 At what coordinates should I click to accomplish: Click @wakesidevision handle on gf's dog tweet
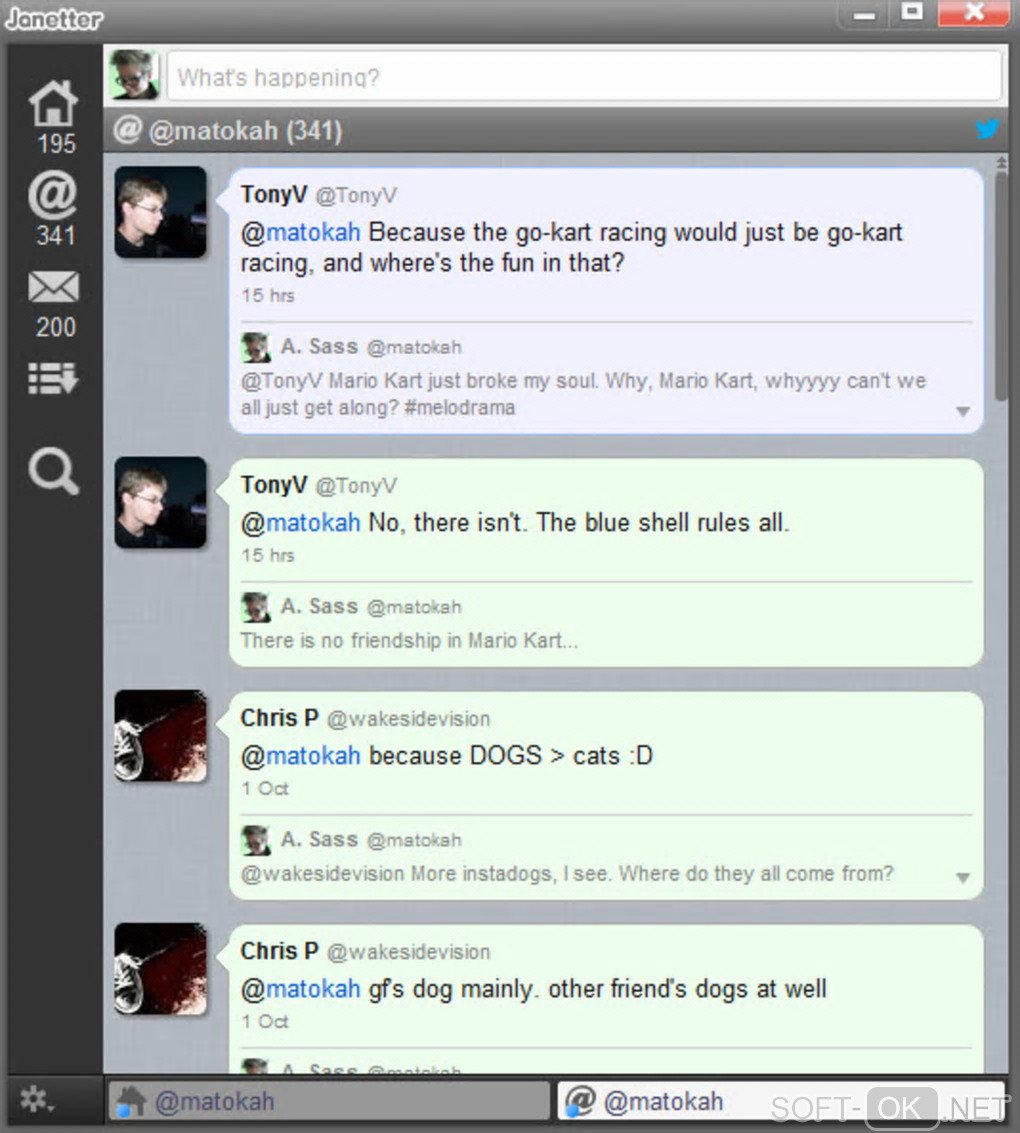[x=409, y=952]
